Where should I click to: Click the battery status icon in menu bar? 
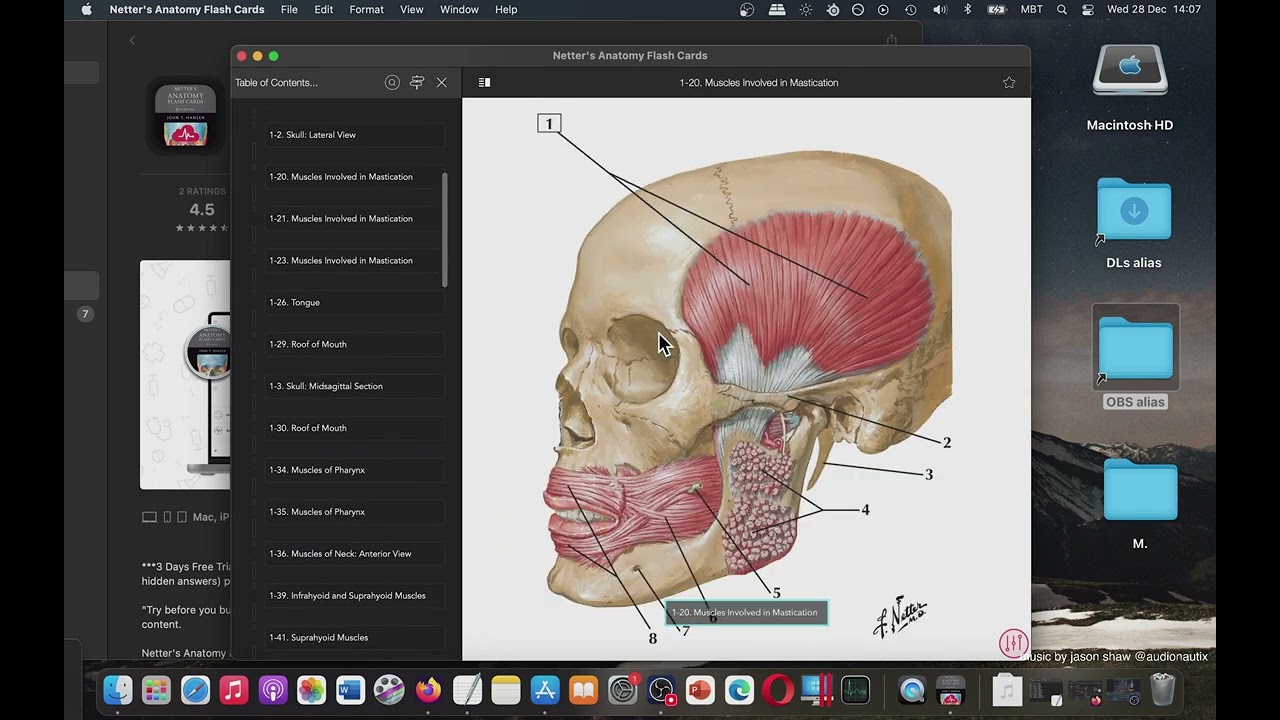click(997, 10)
